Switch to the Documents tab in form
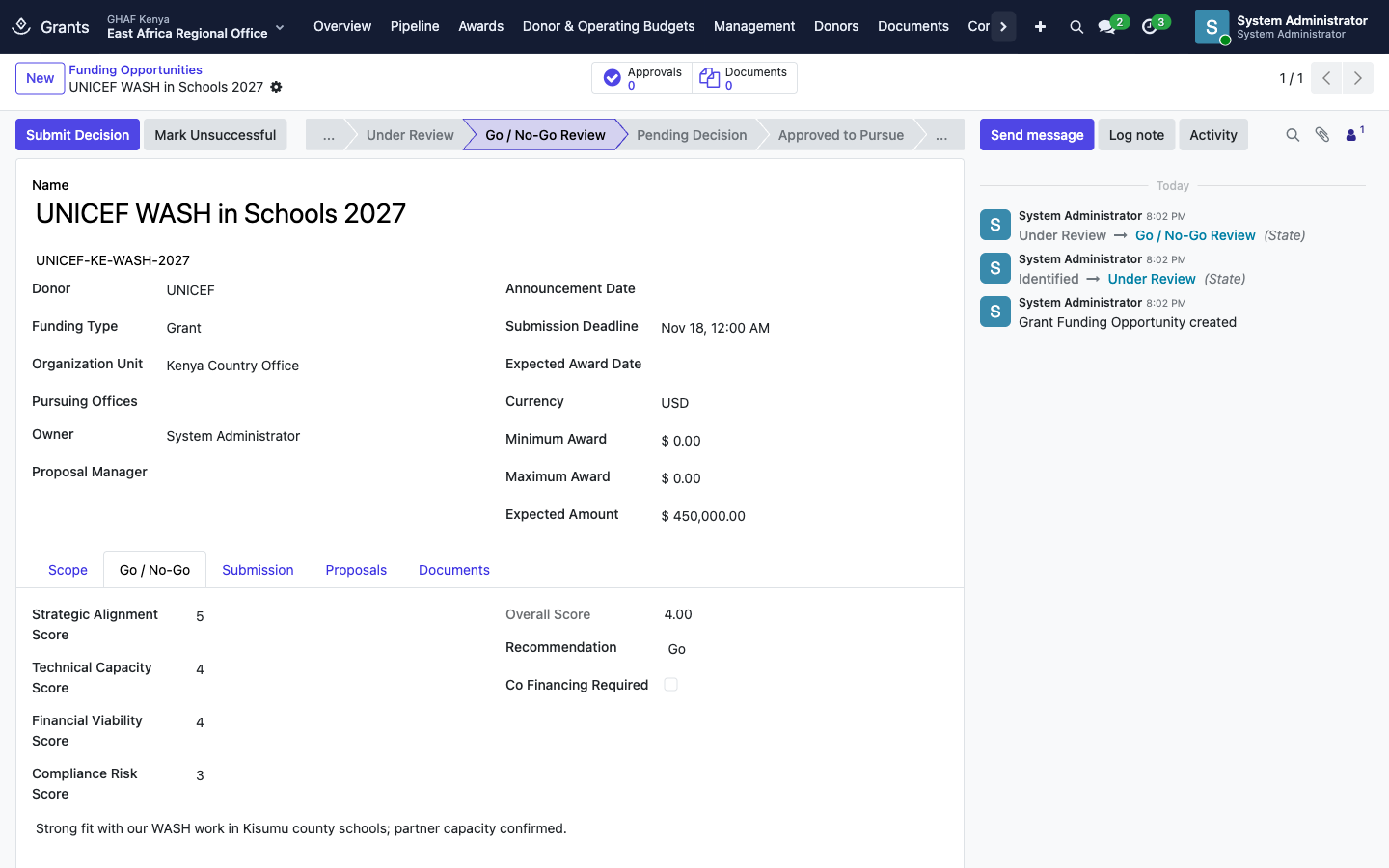Viewport: 1389px width, 868px height. point(454,570)
